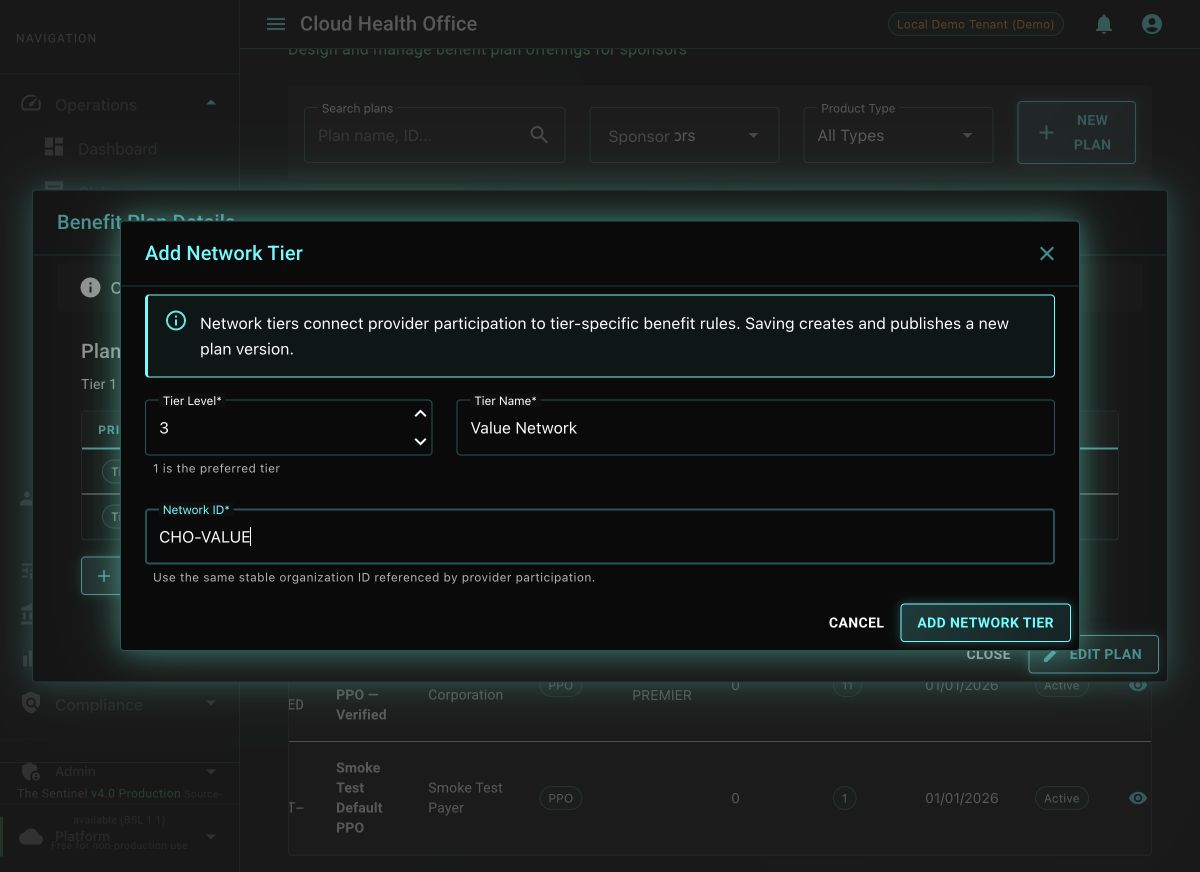Expand the Compliance navigation section

pyautogui.click(x=211, y=704)
